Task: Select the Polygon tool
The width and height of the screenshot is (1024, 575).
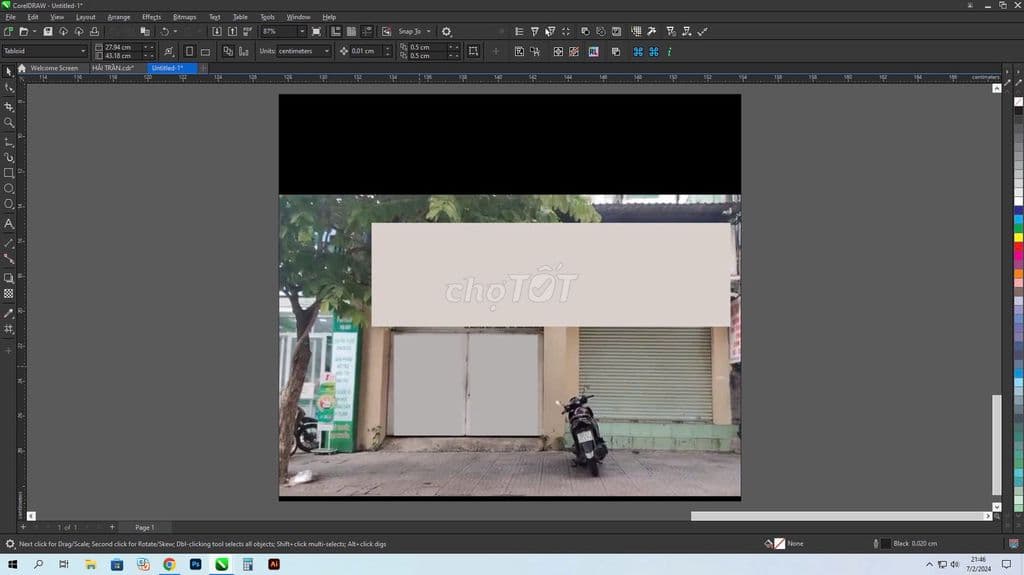Action: pyautogui.click(x=8, y=205)
